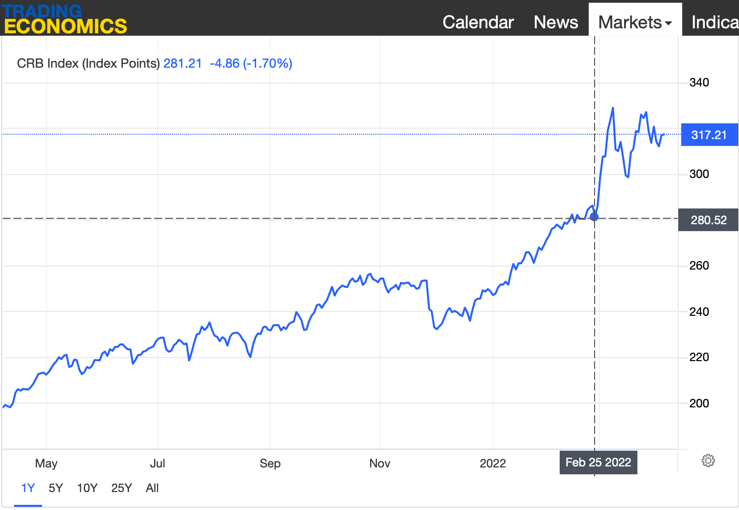Click the CRB Index (Index Points) title
Image resolution: width=739 pixels, height=510 pixels.
click(x=88, y=63)
